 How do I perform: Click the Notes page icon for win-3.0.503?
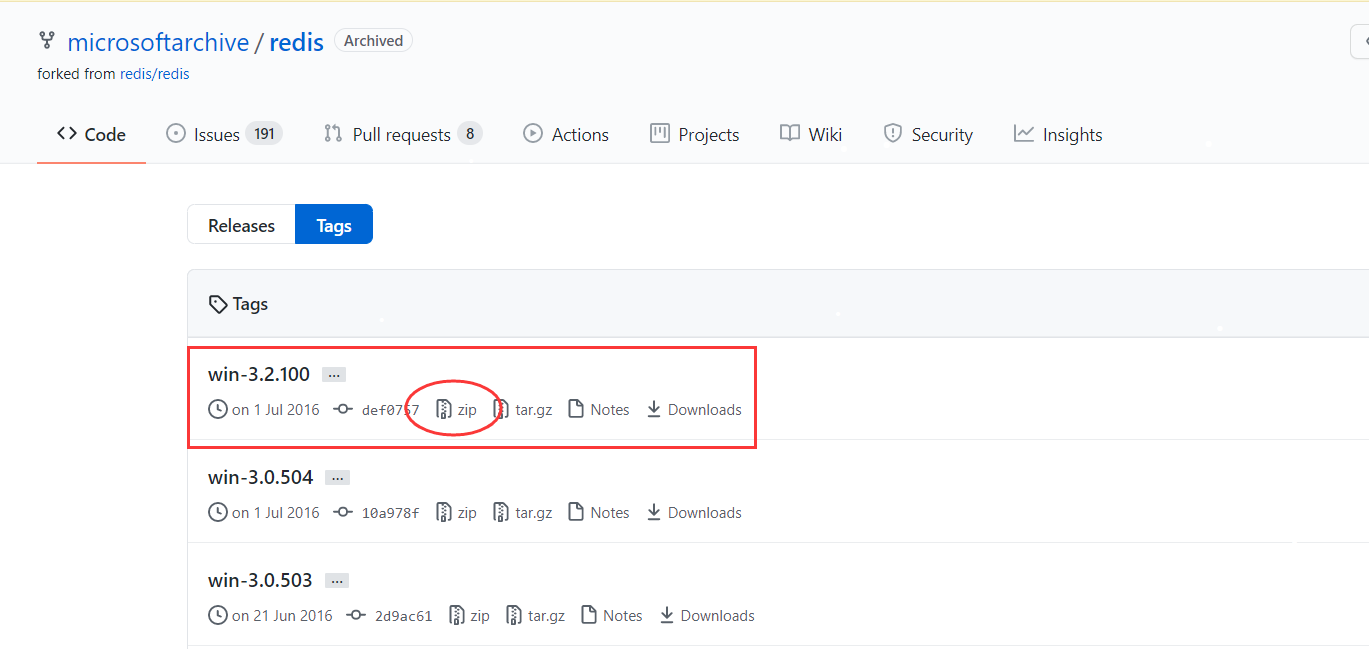click(588, 615)
